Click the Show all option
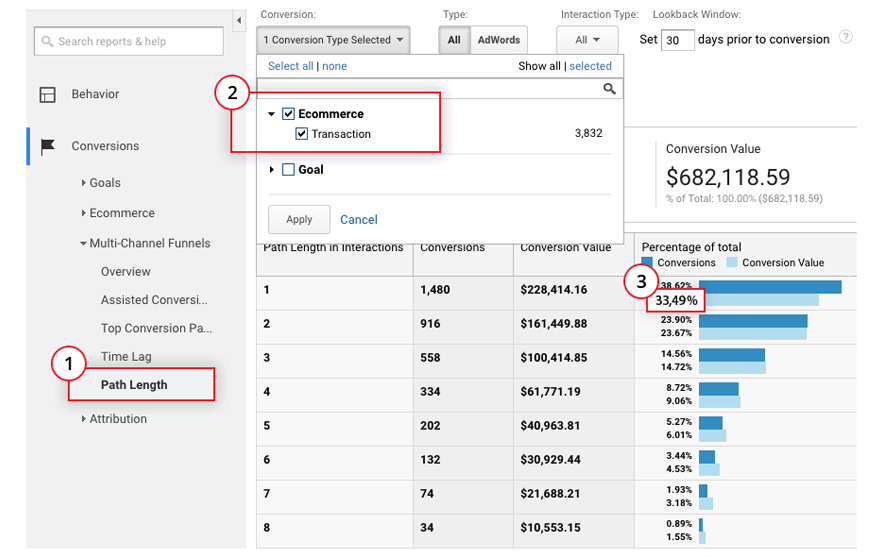The height and width of the screenshot is (557, 883). tap(539, 66)
